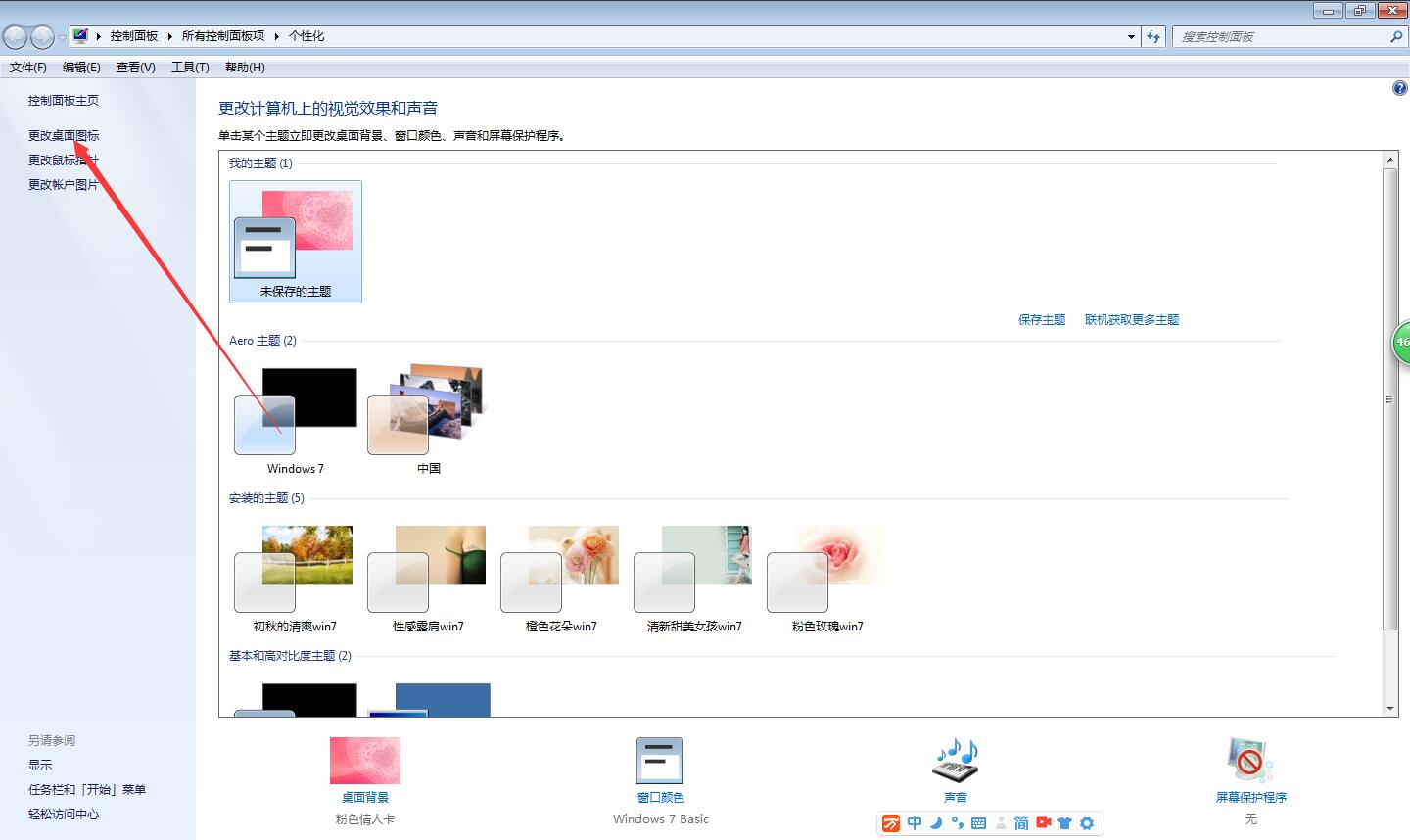Select the 中国 theme
Viewport: 1410px width, 840px height.
pyautogui.click(x=429, y=421)
